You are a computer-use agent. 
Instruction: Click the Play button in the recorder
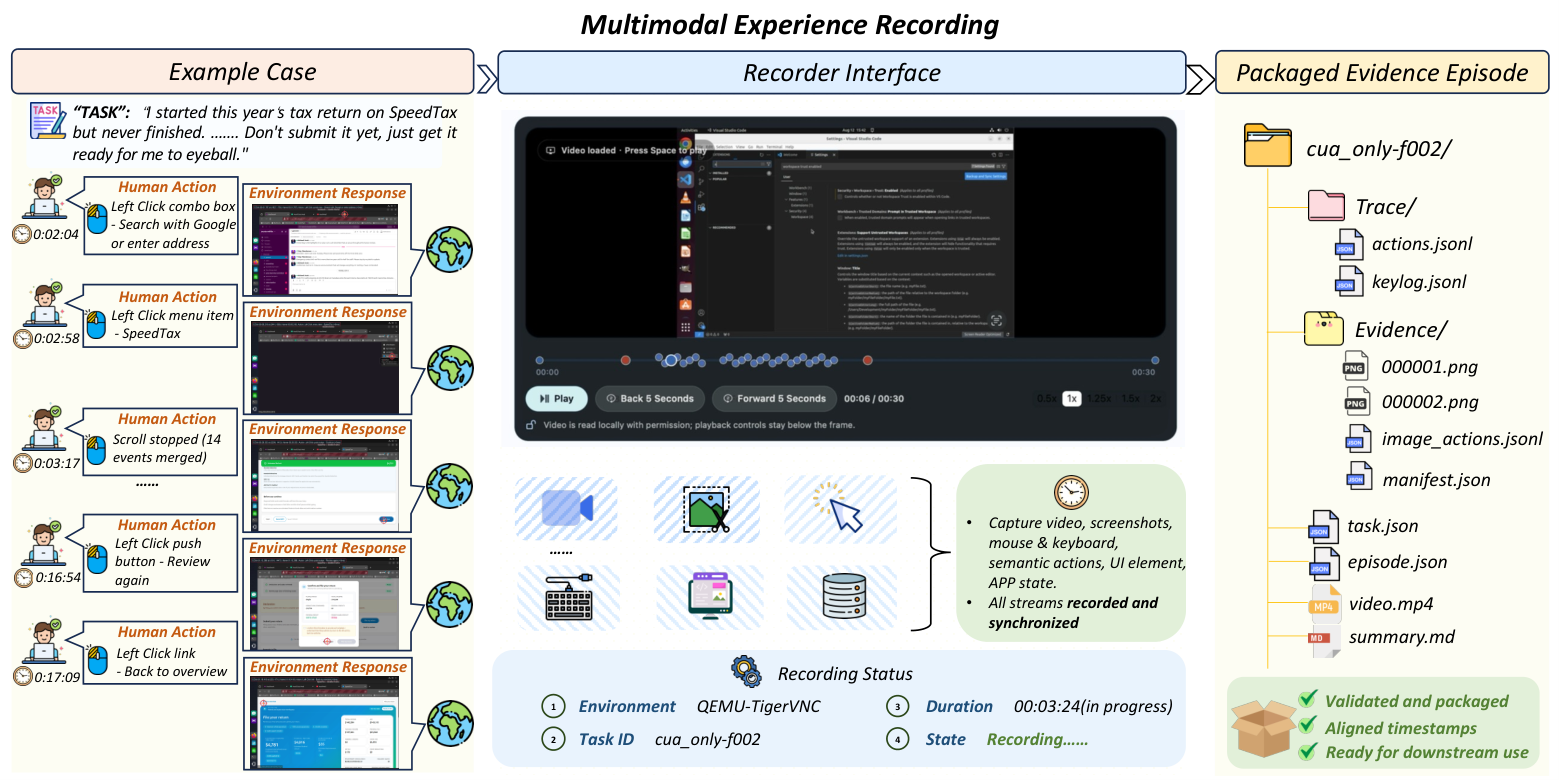click(x=557, y=398)
